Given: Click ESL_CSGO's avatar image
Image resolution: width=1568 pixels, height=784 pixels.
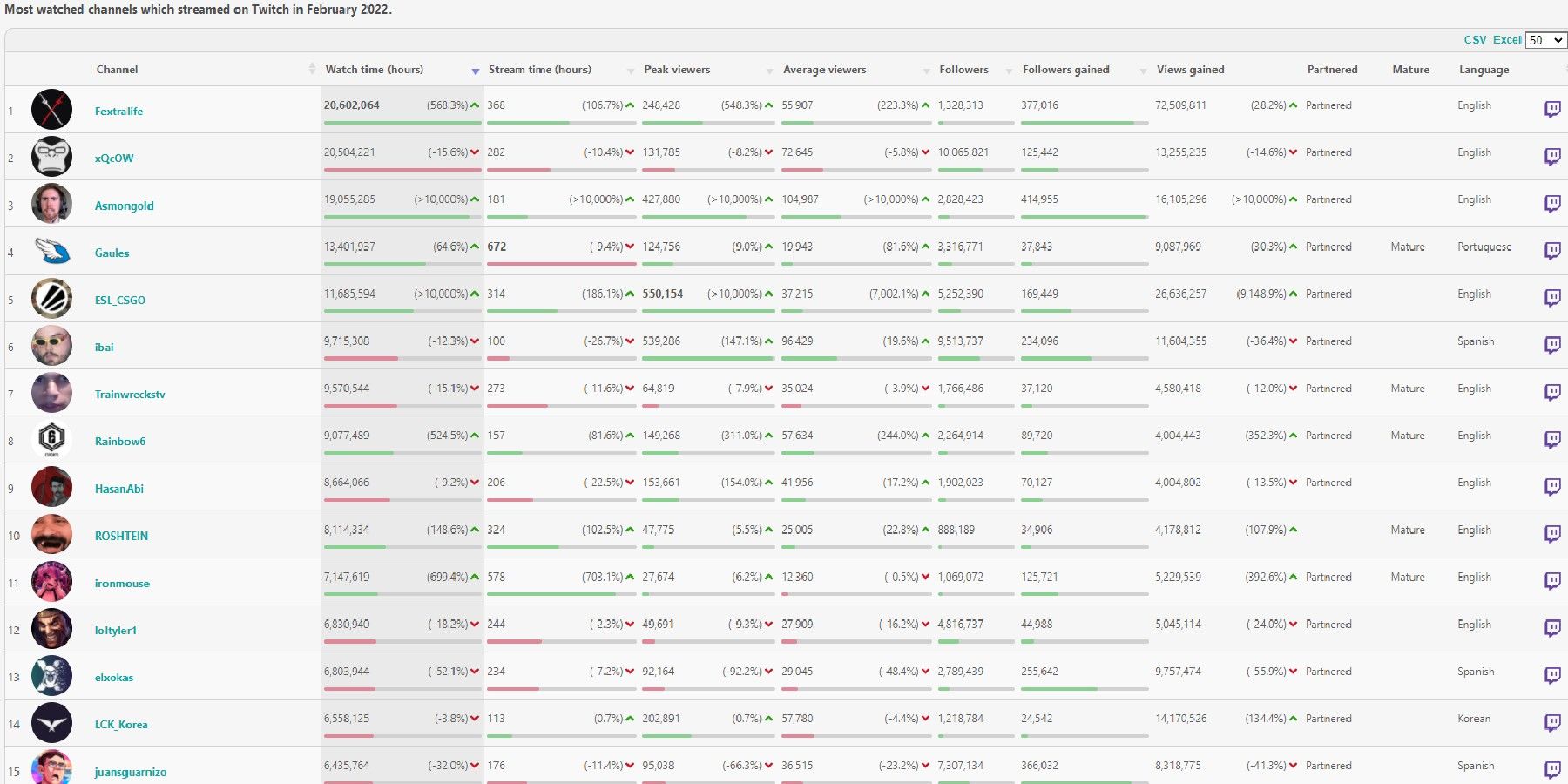Looking at the screenshot, I should point(51,298).
